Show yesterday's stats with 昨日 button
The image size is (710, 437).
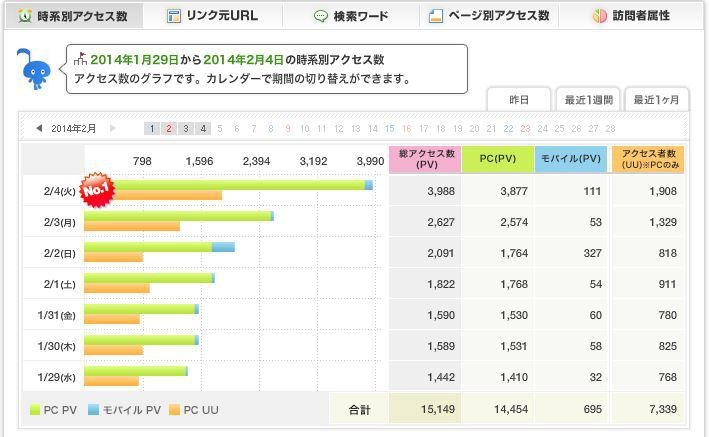(519, 100)
